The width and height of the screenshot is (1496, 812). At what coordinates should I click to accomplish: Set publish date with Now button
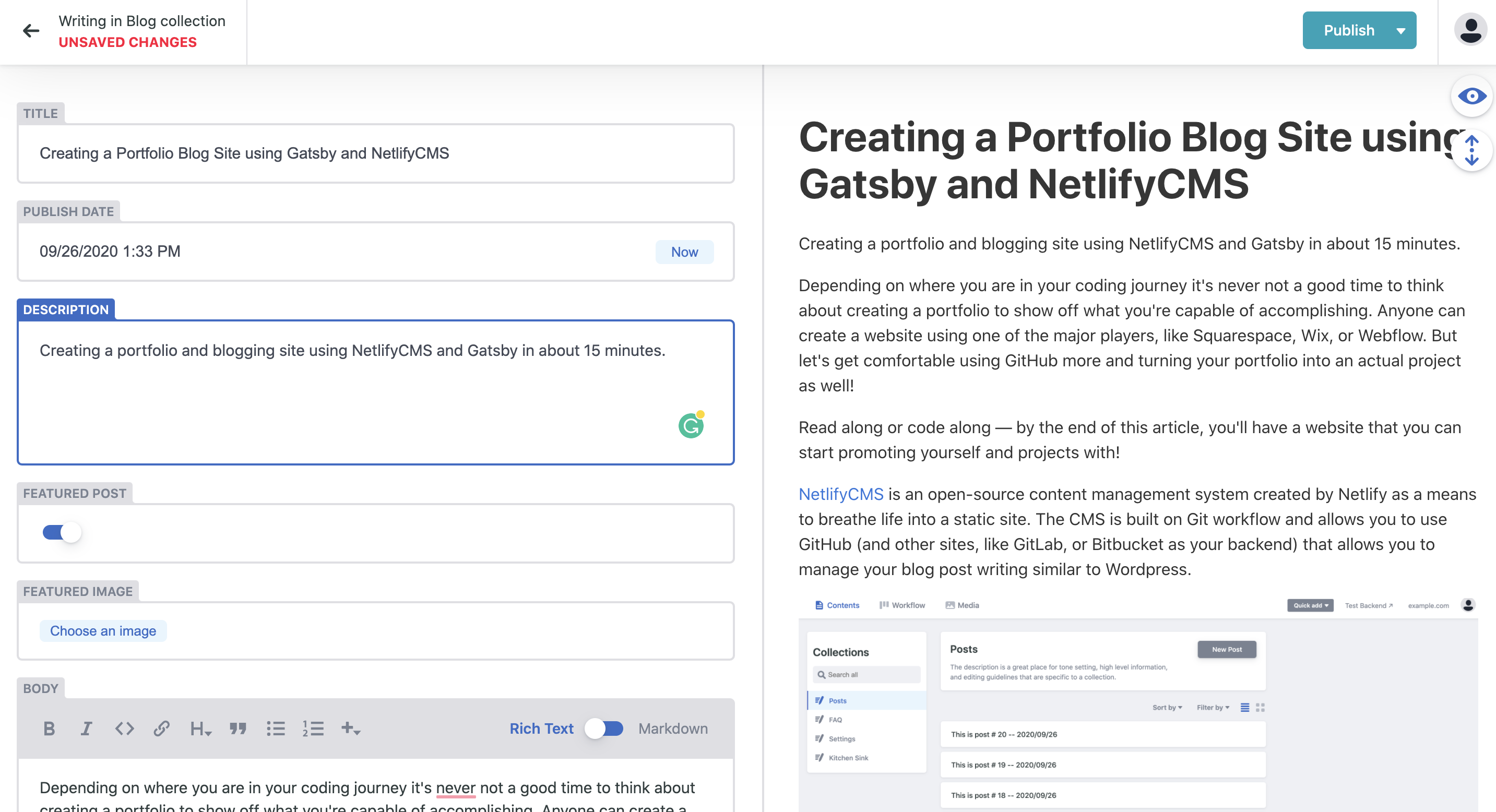[684, 252]
